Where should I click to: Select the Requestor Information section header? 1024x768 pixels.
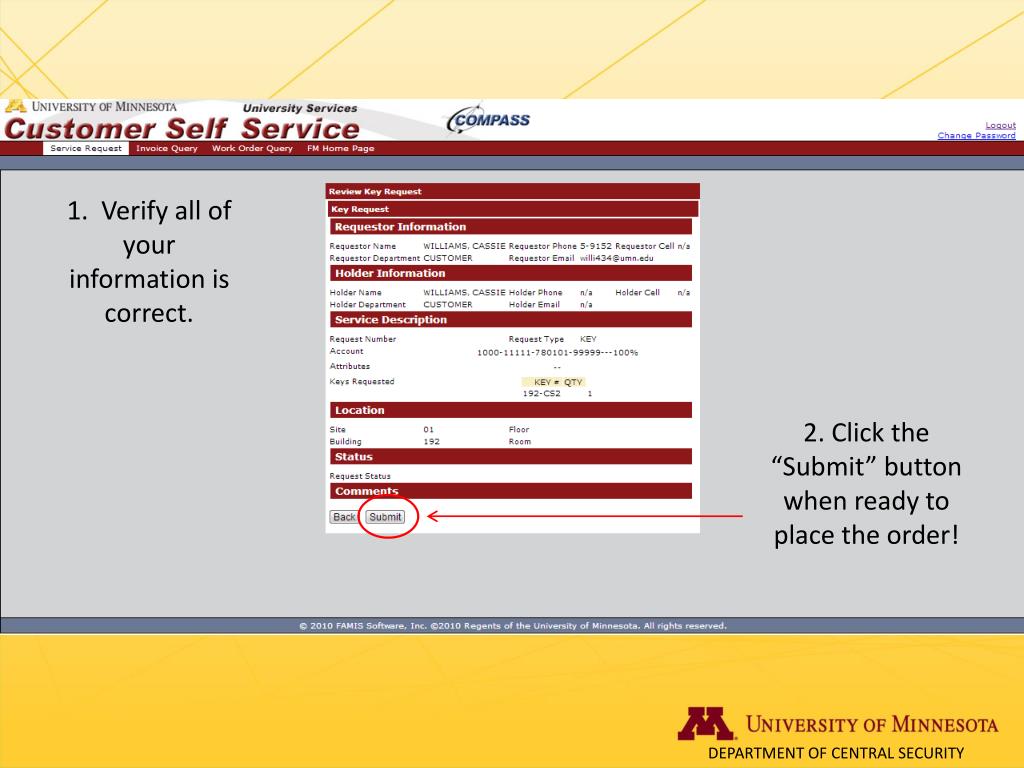[x=511, y=227]
